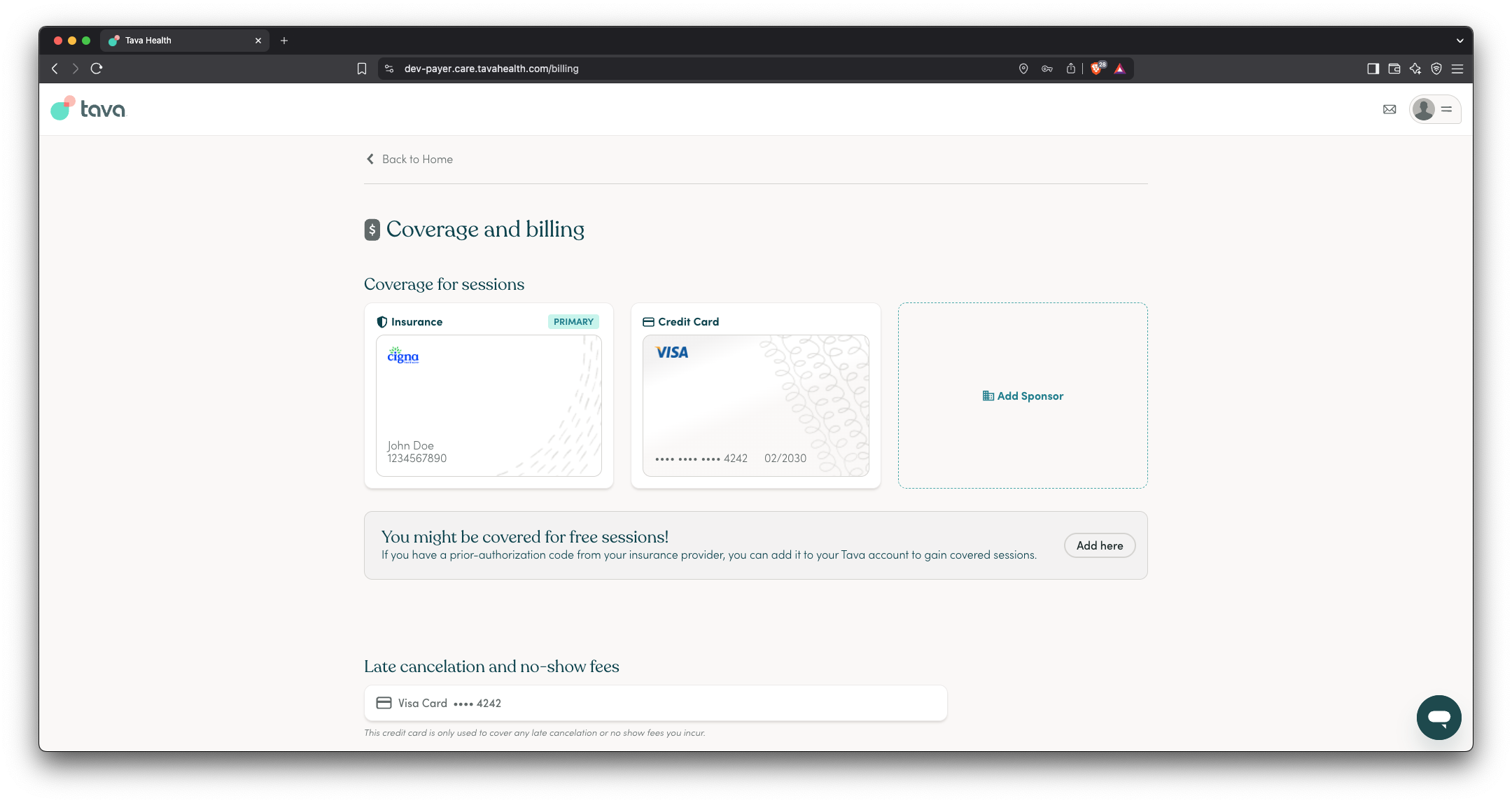The image size is (1512, 803).
Task: Close the Tava Health tab
Action: pos(258,41)
